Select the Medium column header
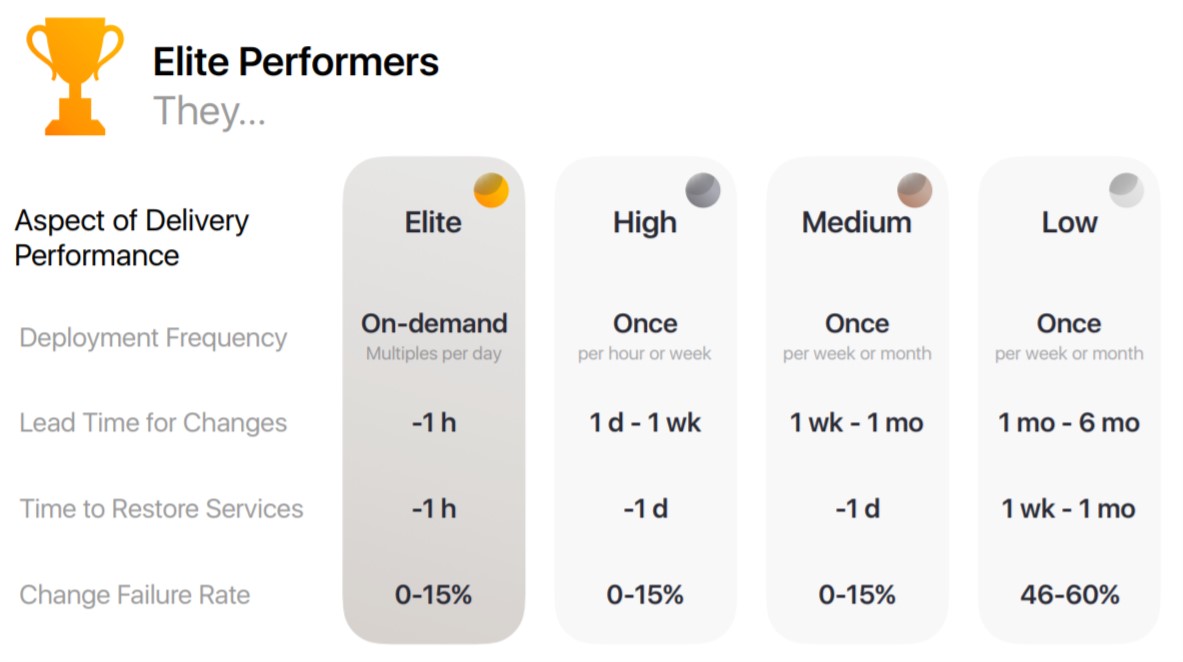Image resolution: width=1183 pixels, height=662 pixels. [x=857, y=223]
